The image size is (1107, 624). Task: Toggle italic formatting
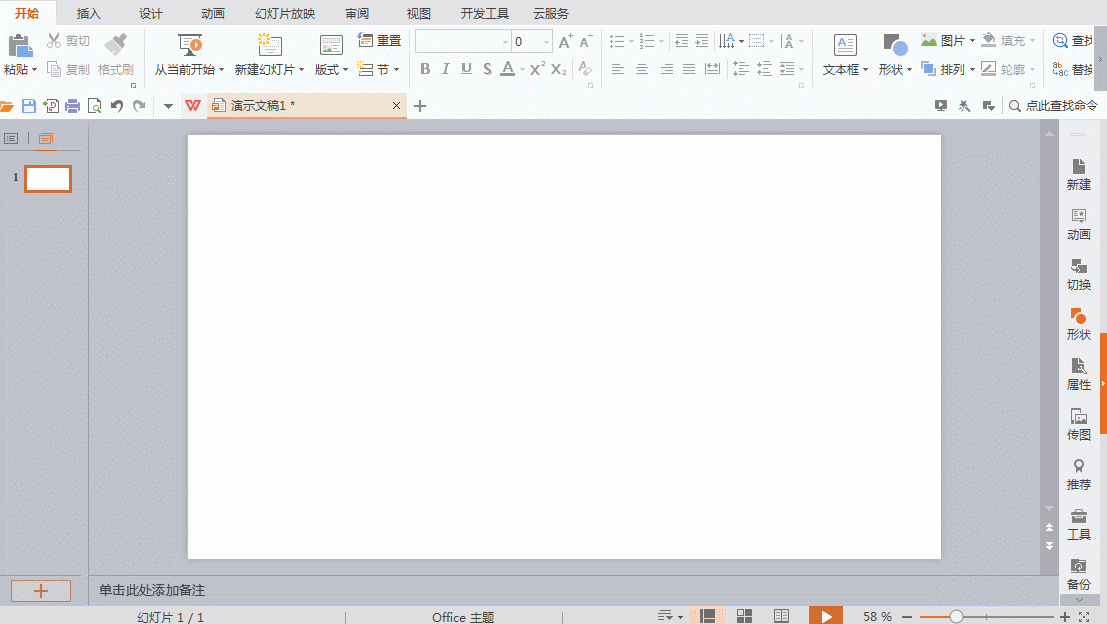pos(446,69)
